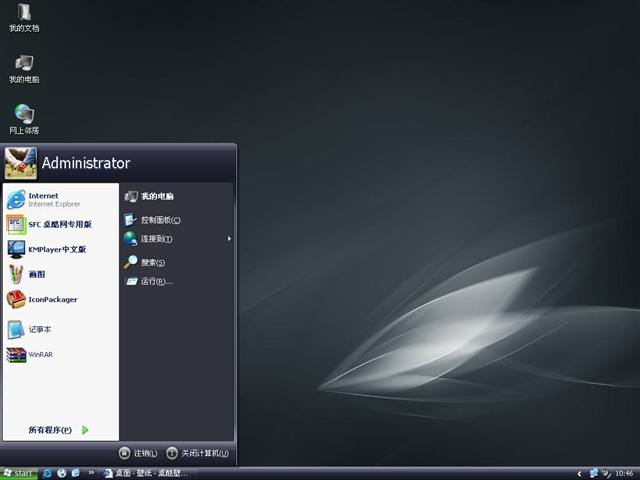Open 搜索(S) search

click(x=144, y=262)
